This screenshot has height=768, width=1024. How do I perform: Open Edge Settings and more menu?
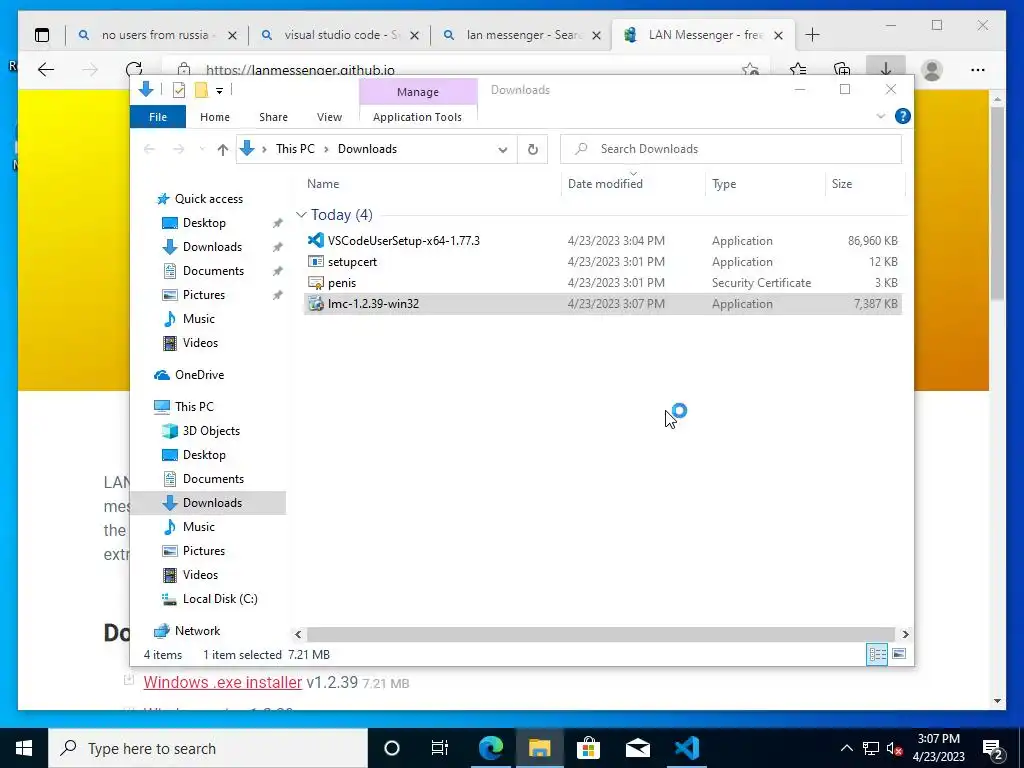(978, 70)
